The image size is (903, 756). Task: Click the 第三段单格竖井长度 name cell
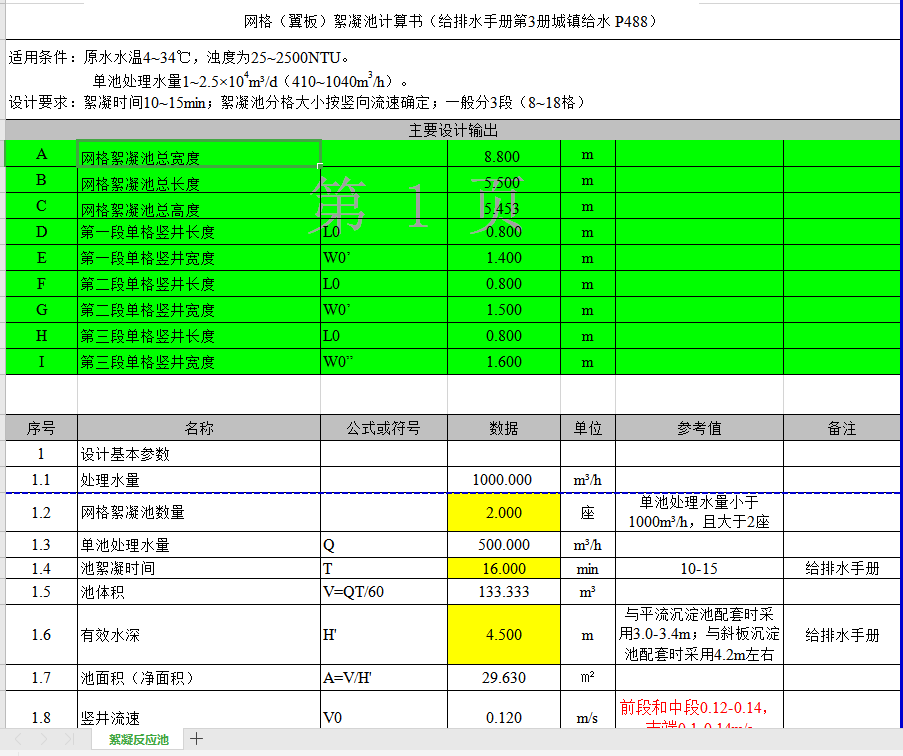[199, 336]
